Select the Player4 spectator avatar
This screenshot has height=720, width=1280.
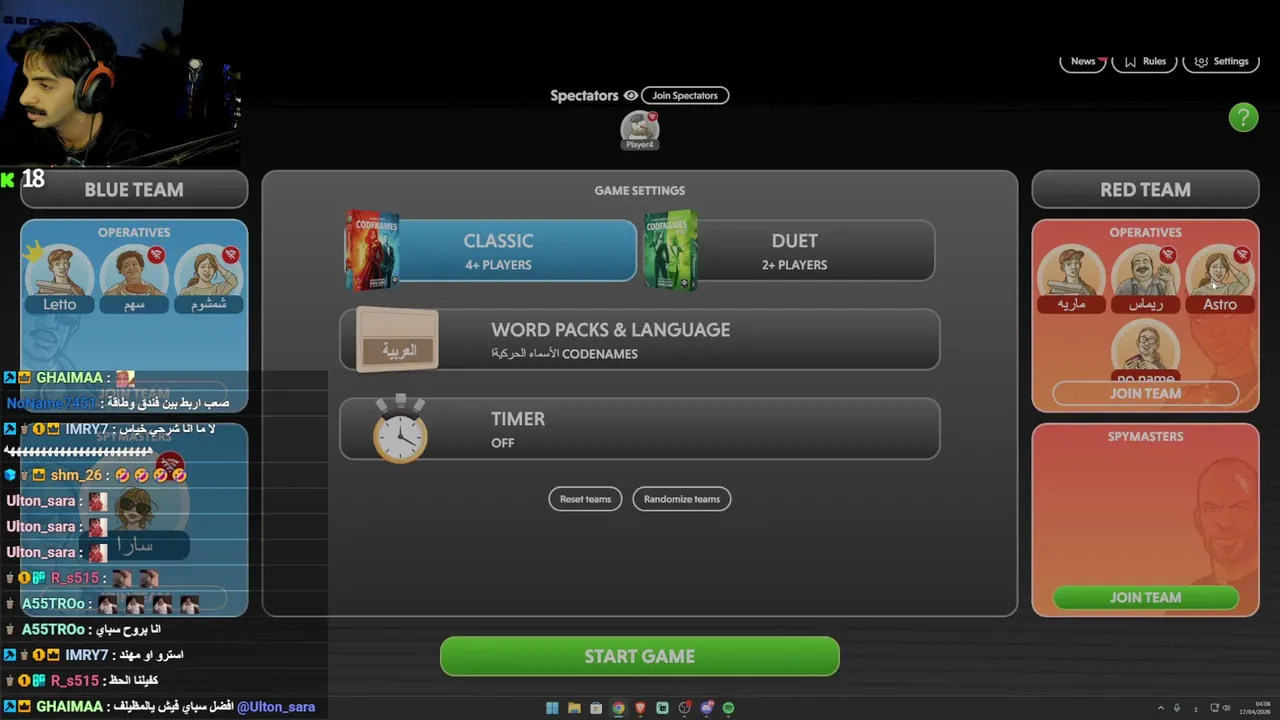(639, 130)
